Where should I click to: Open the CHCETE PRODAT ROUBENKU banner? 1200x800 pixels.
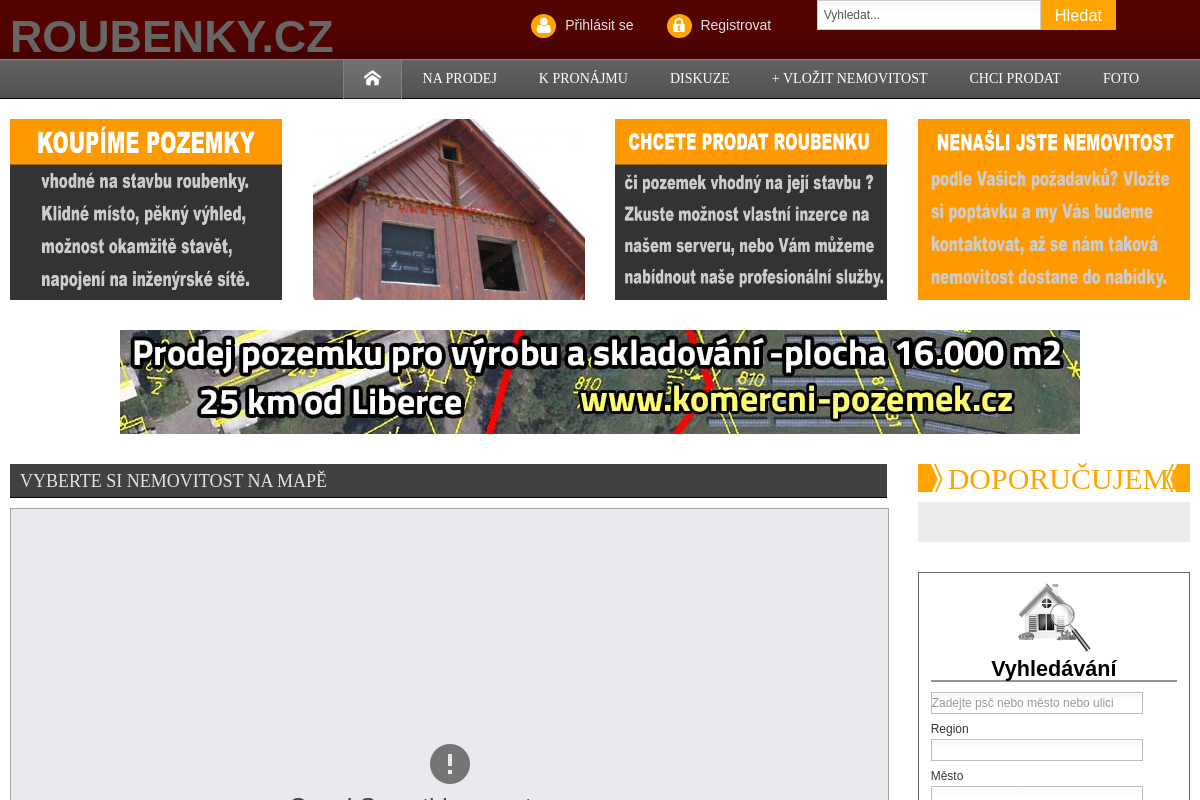tap(751, 209)
